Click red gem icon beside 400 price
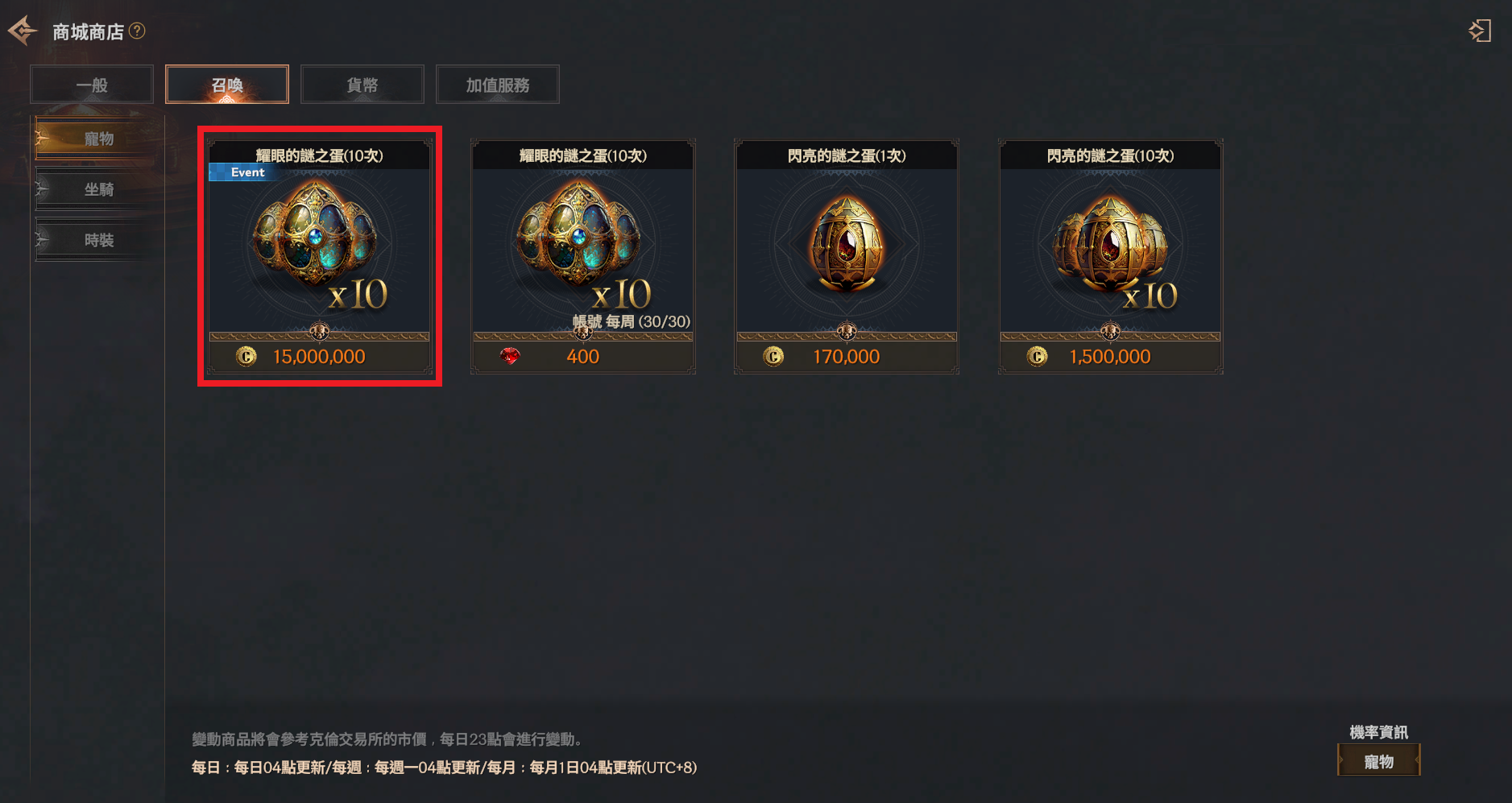Screen dimensions: 1512x803 click(x=510, y=356)
